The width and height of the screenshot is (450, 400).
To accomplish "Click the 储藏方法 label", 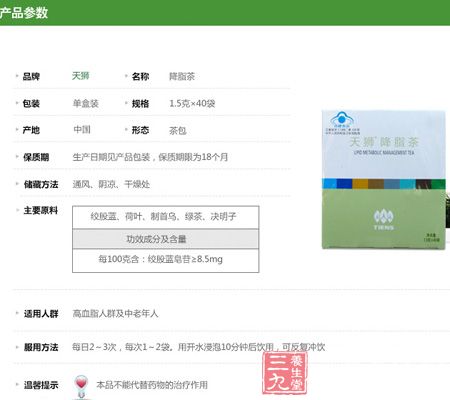I will click(41, 184).
